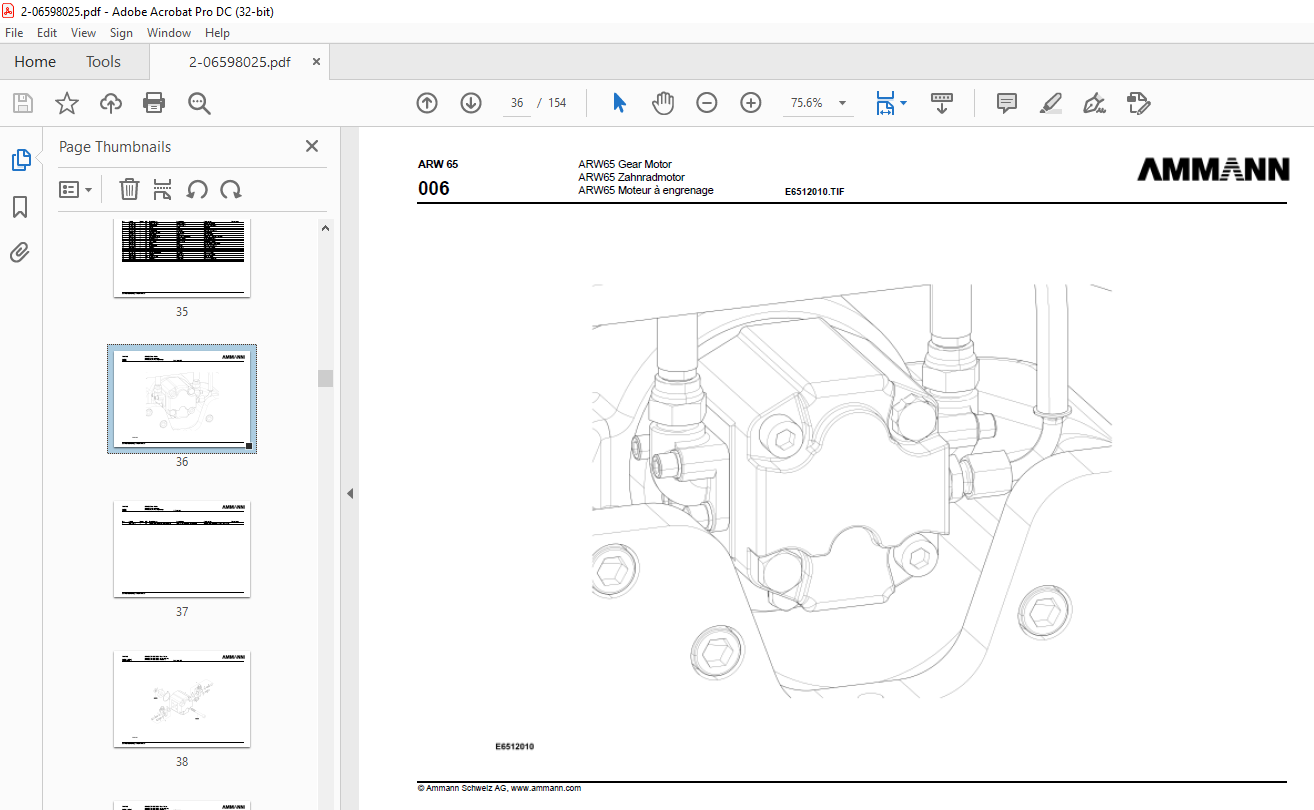Rotate page counterclockwise icon
This screenshot has width=1314, height=810.
(197, 189)
